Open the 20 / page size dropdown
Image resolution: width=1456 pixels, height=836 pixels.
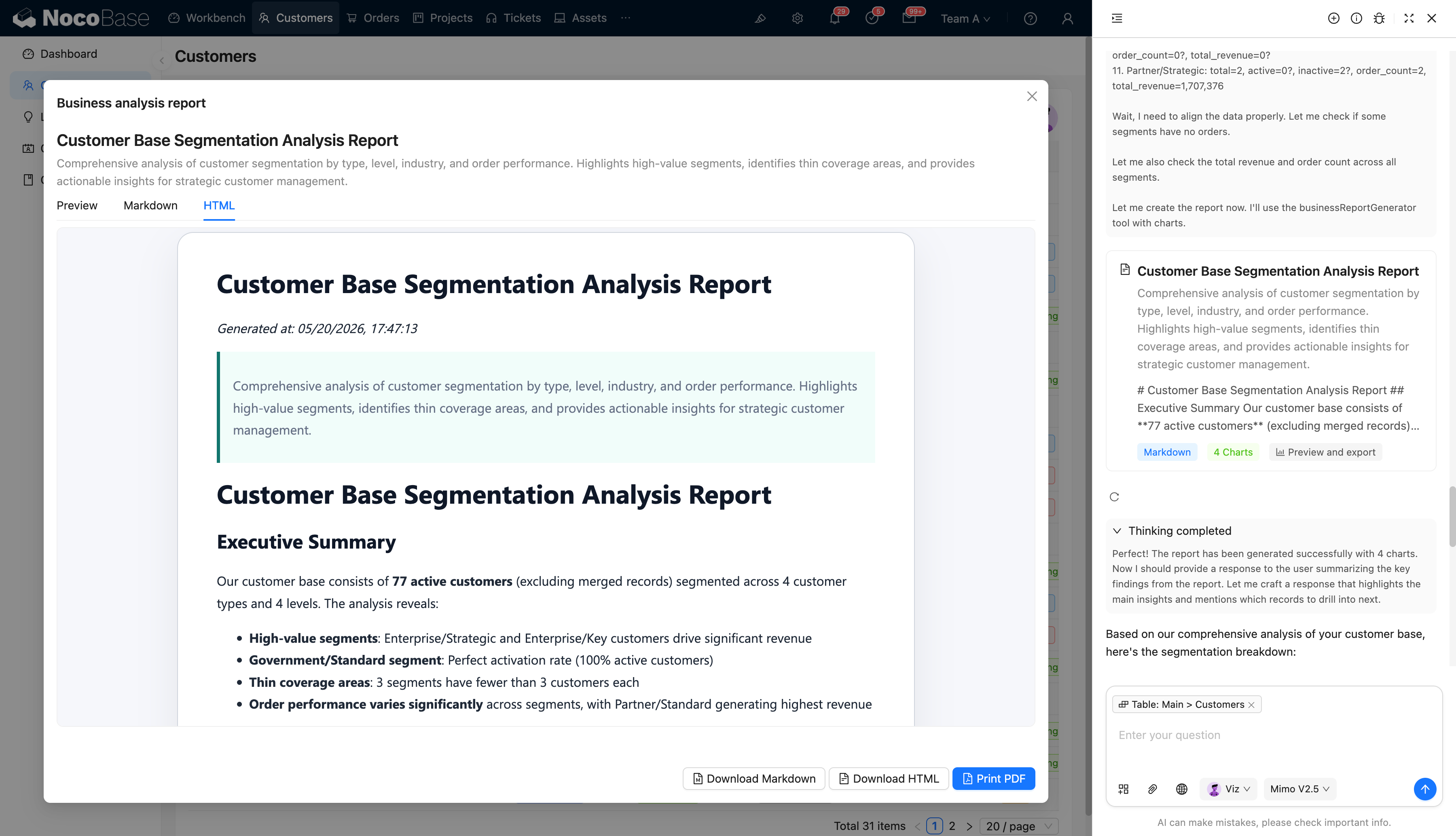1018,826
